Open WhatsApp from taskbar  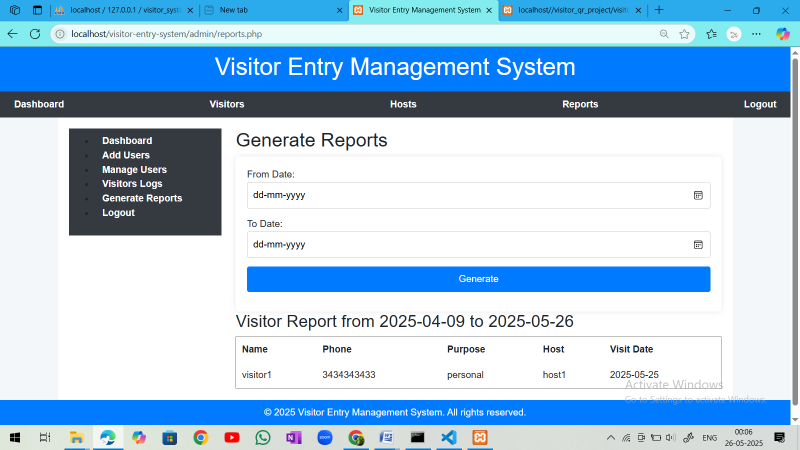pos(263,438)
